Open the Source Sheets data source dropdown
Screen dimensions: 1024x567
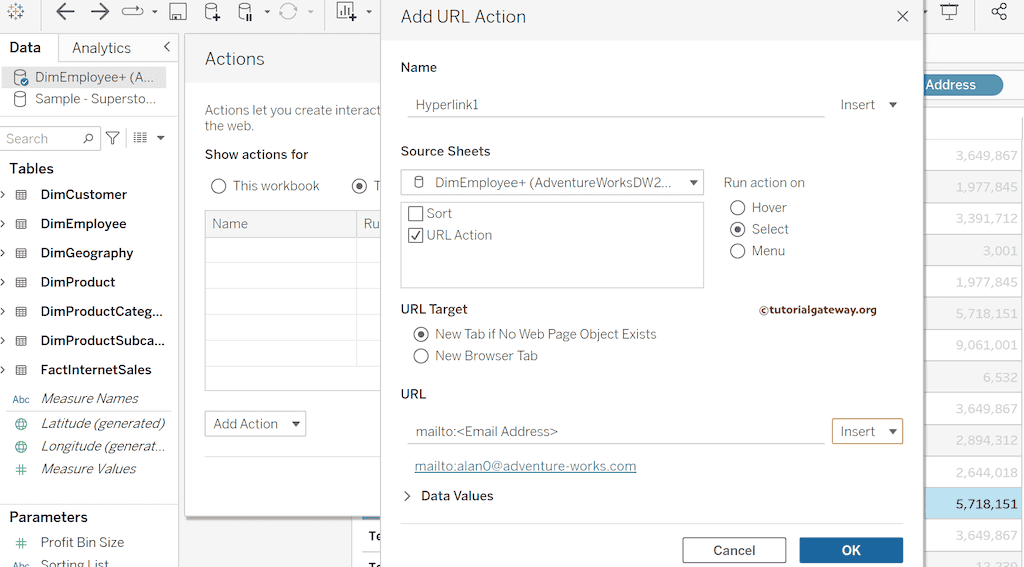coord(552,182)
